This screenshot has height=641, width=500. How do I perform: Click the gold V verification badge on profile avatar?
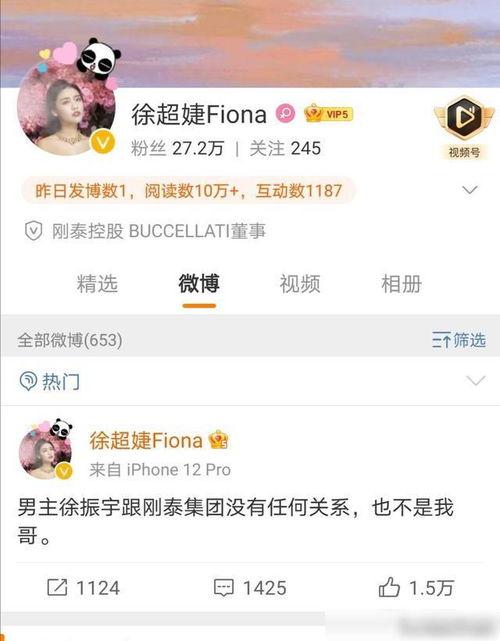click(x=103, y=142)
